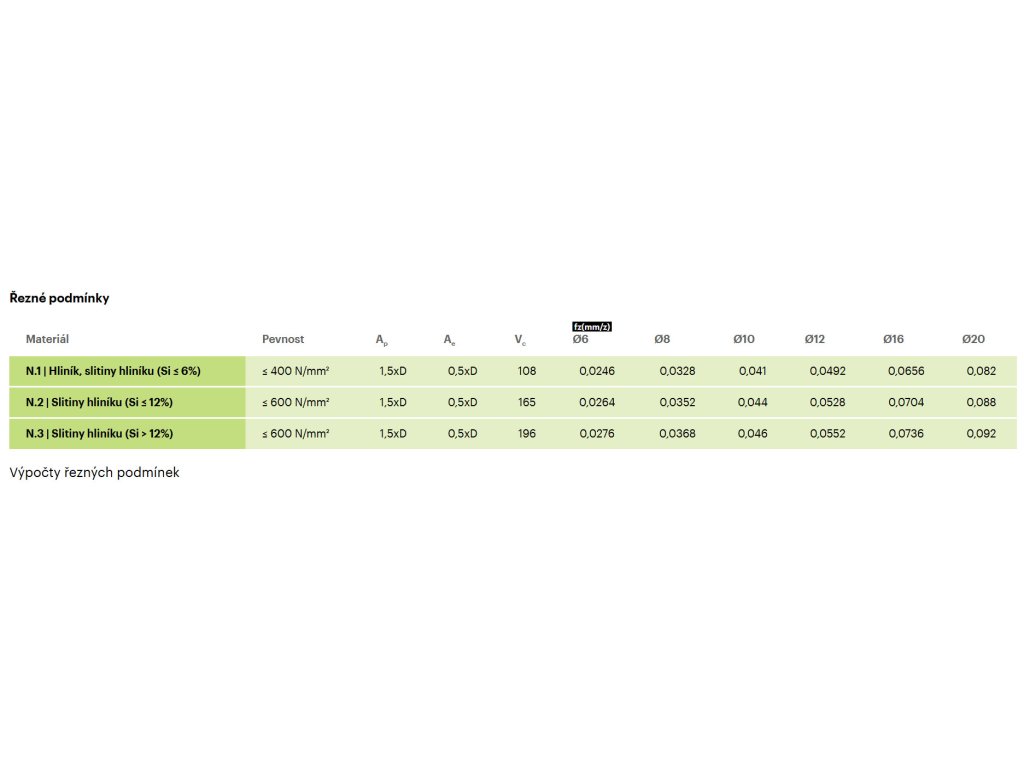The height and width of the screenshot is (768, 1024).
Task: Click the fz(mm/z) black label
Action: click(592, 326)
